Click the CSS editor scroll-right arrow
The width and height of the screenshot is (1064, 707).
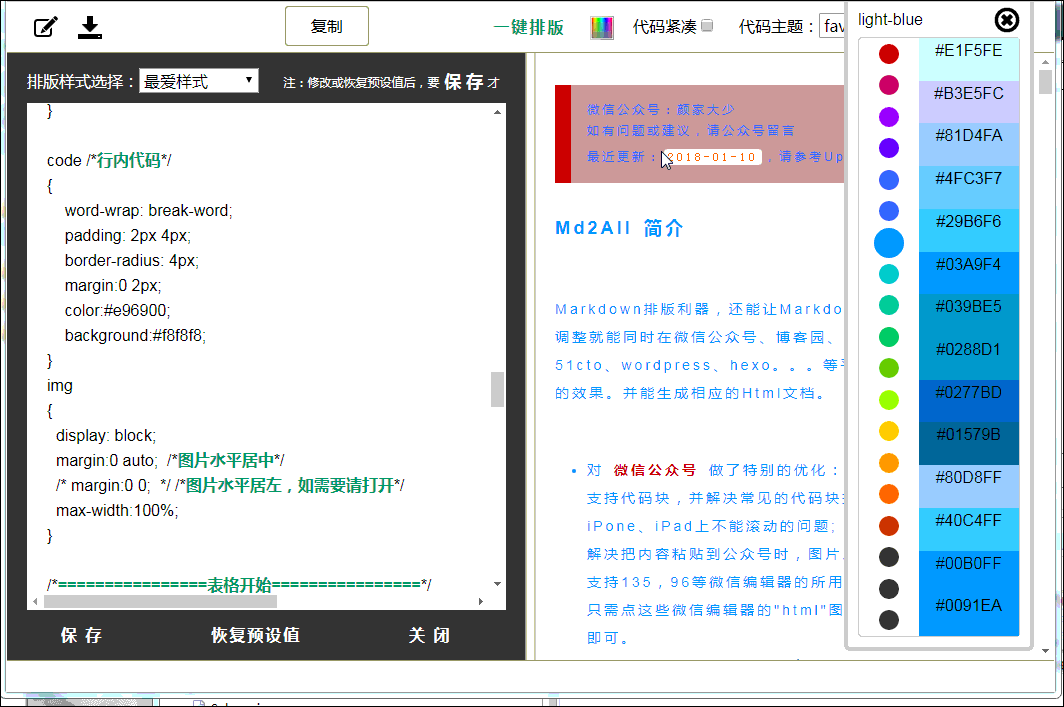[480, 602]
